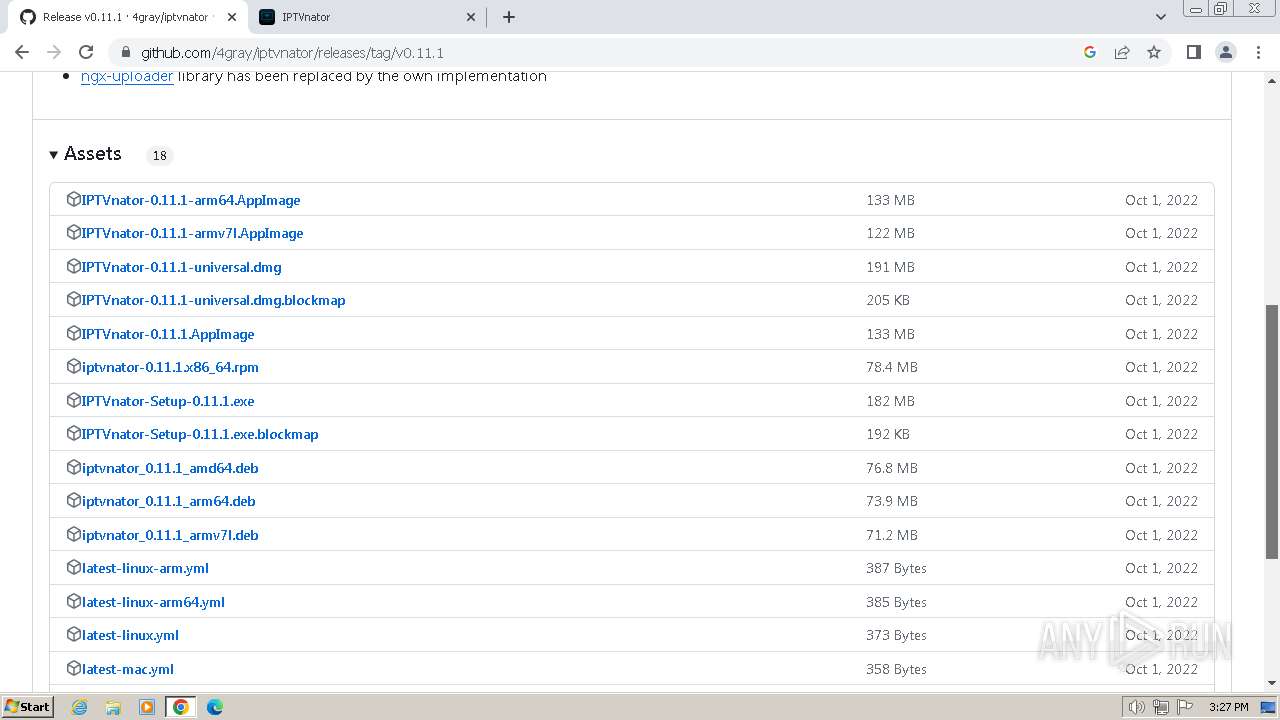Reload the GitHub release page
Screen dimensions: 1280x720
pos(86,52)
